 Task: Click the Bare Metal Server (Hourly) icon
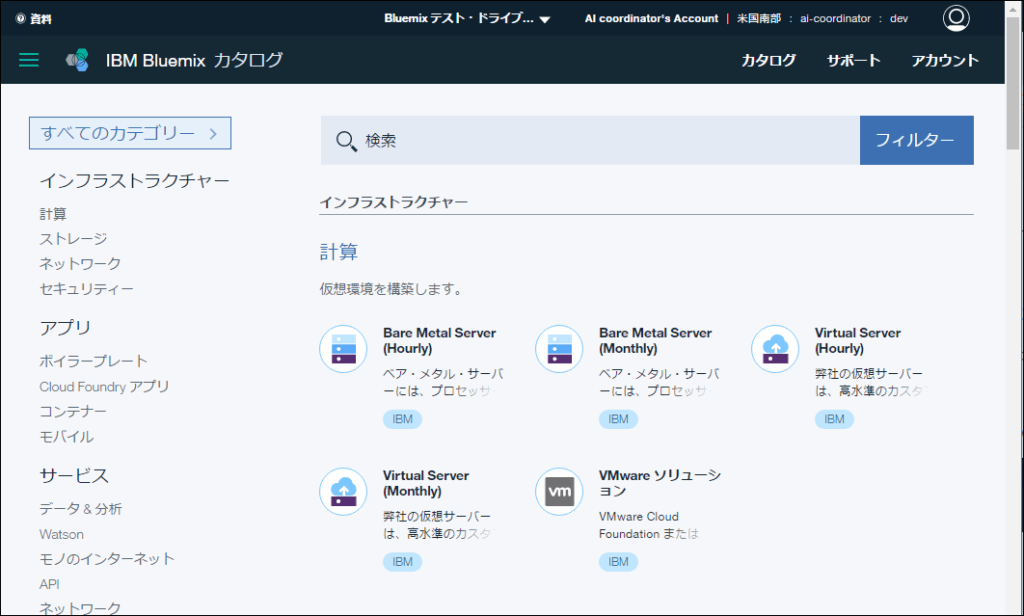344,349
